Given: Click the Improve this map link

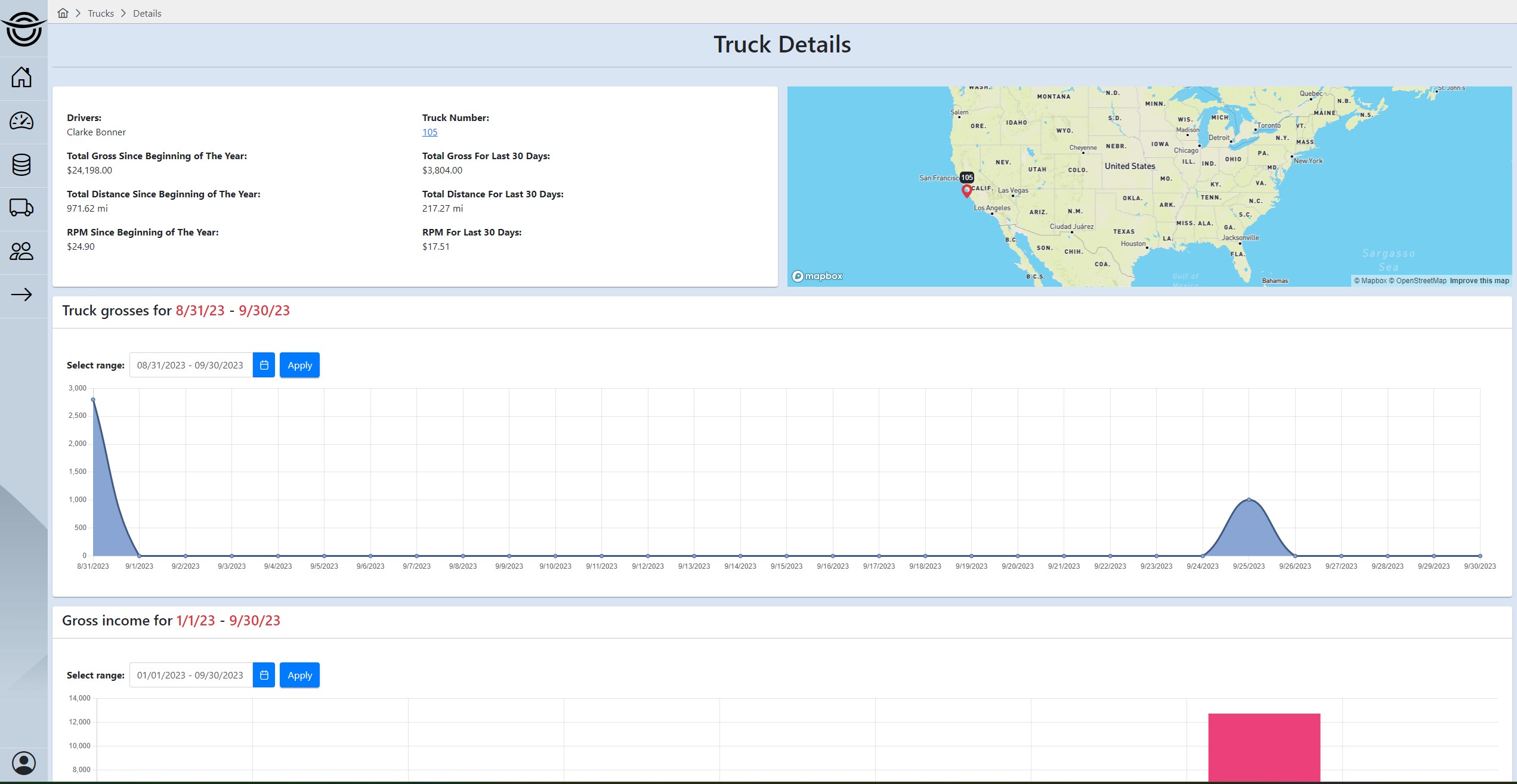Looking at the screenshot, I should (1479, 281).
